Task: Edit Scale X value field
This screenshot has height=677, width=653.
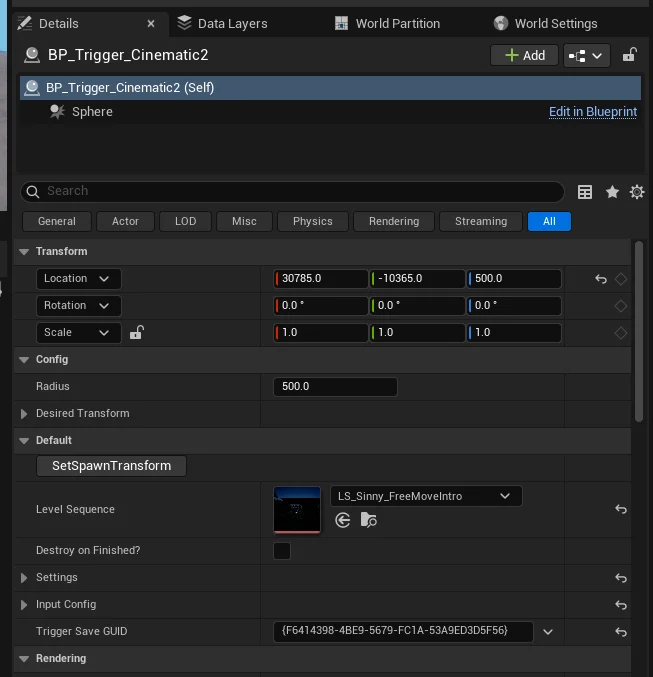Action: click(320, 332)
